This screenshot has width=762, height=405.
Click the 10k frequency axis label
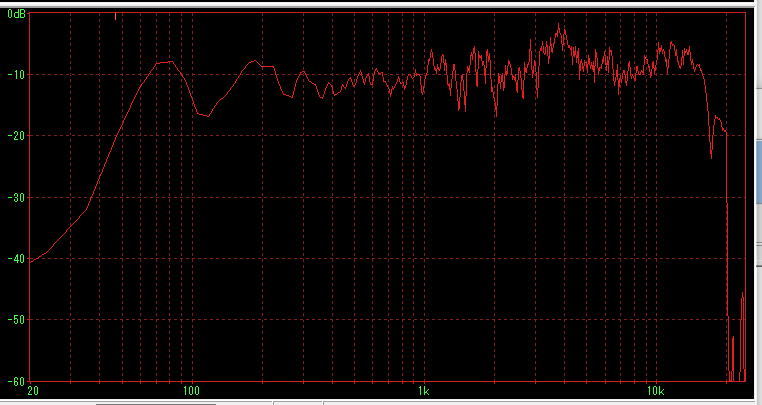click(x=656, y=391)
